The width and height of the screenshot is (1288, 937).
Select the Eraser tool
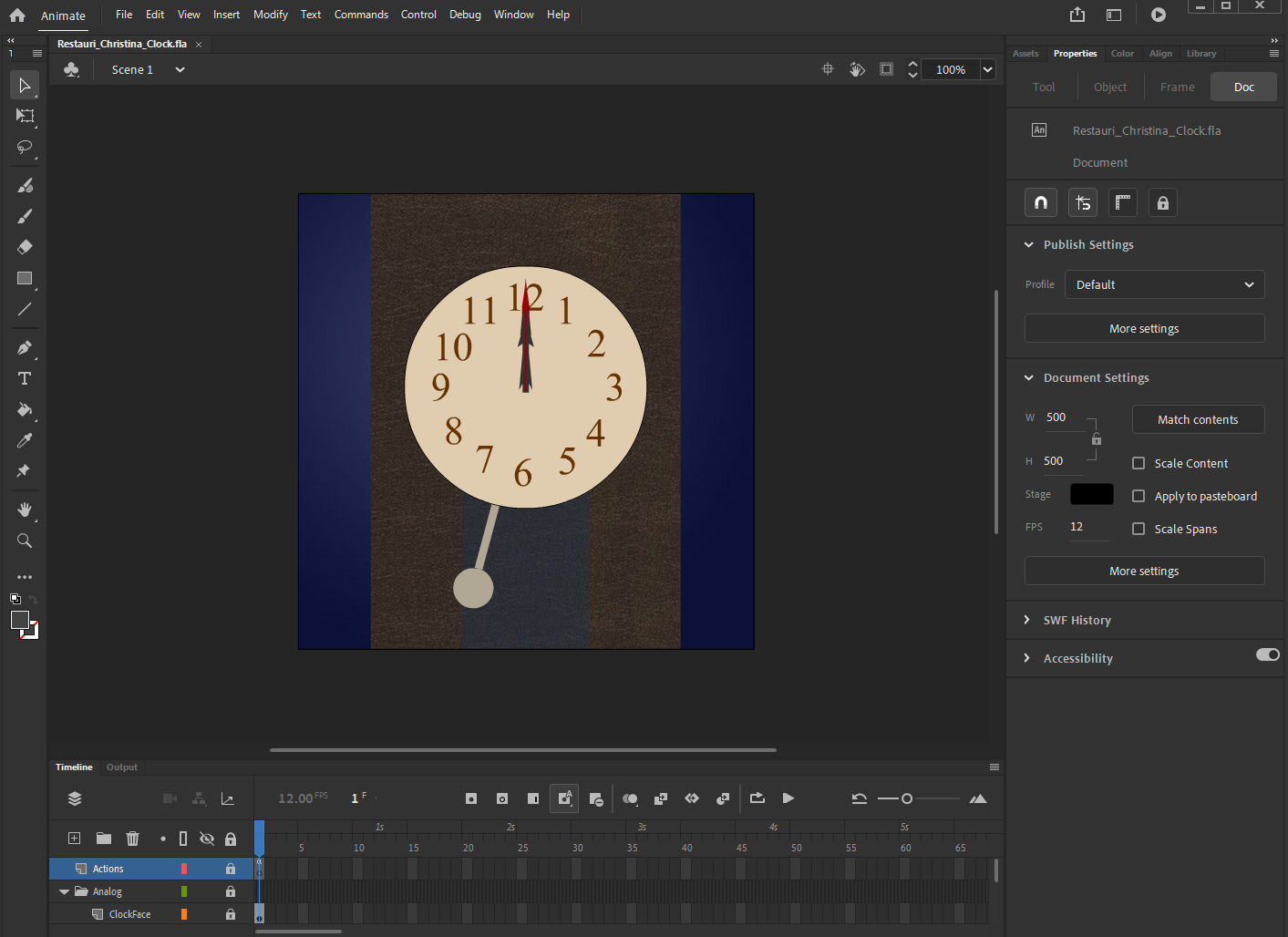(24, 246)
